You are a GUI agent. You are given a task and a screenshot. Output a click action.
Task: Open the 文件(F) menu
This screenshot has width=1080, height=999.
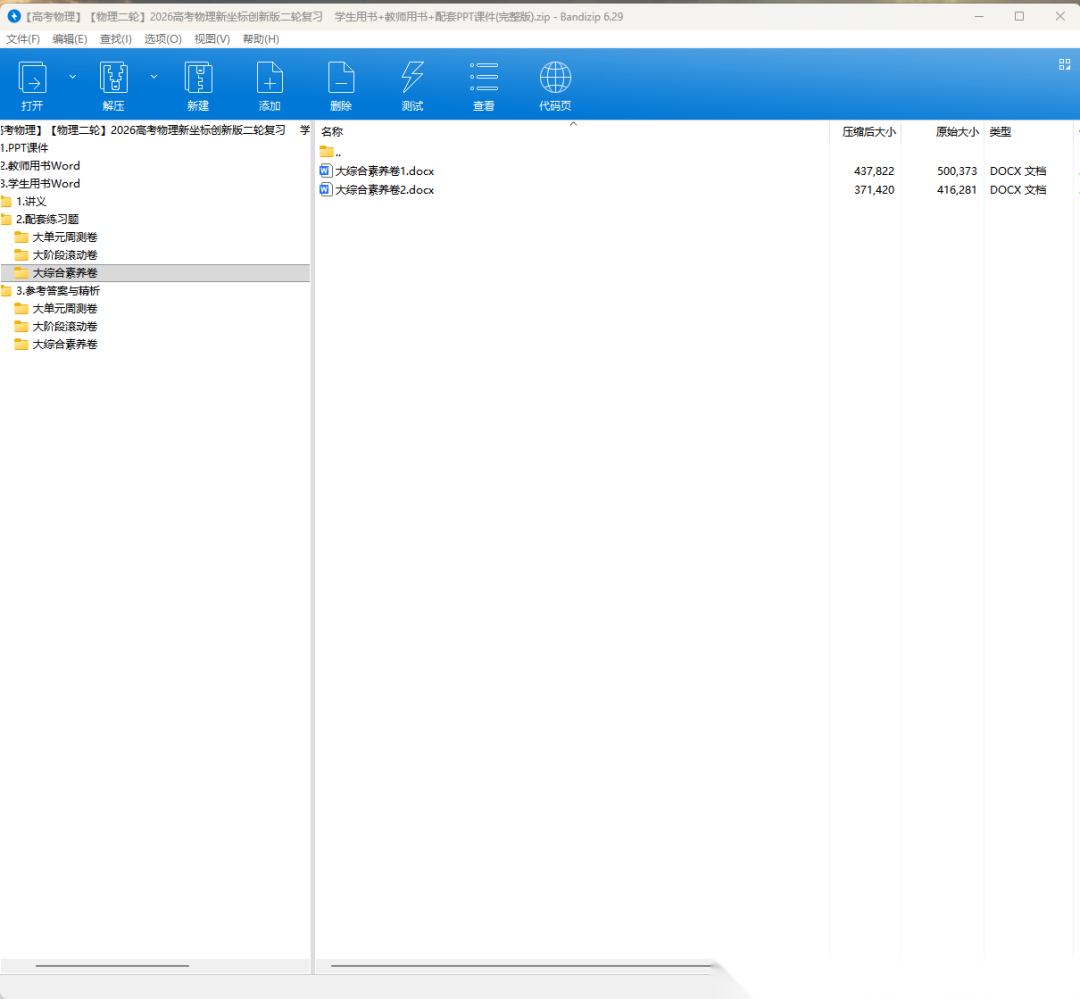[x=23, y=39]
